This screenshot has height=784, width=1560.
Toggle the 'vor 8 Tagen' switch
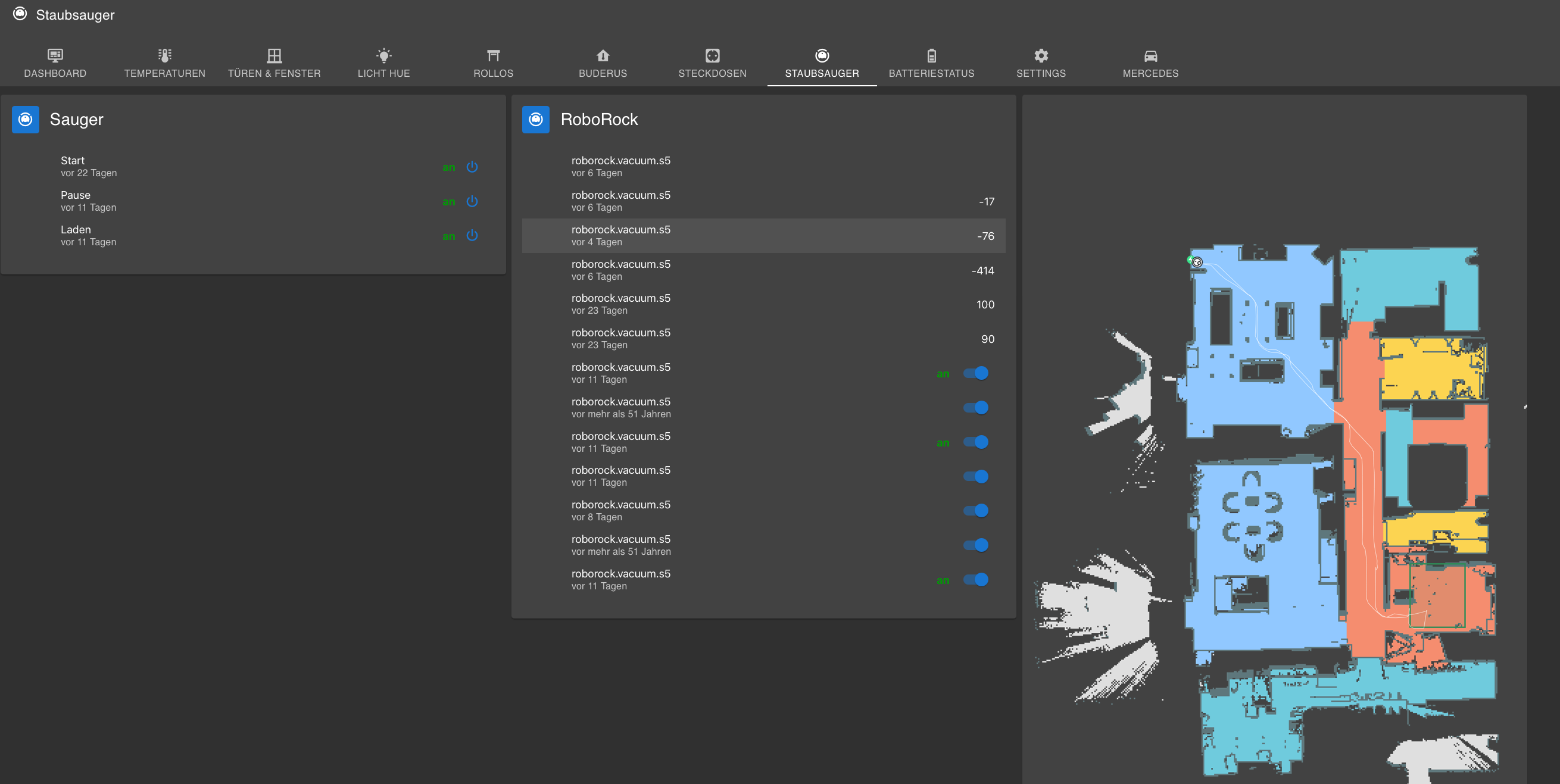point(976,511)
